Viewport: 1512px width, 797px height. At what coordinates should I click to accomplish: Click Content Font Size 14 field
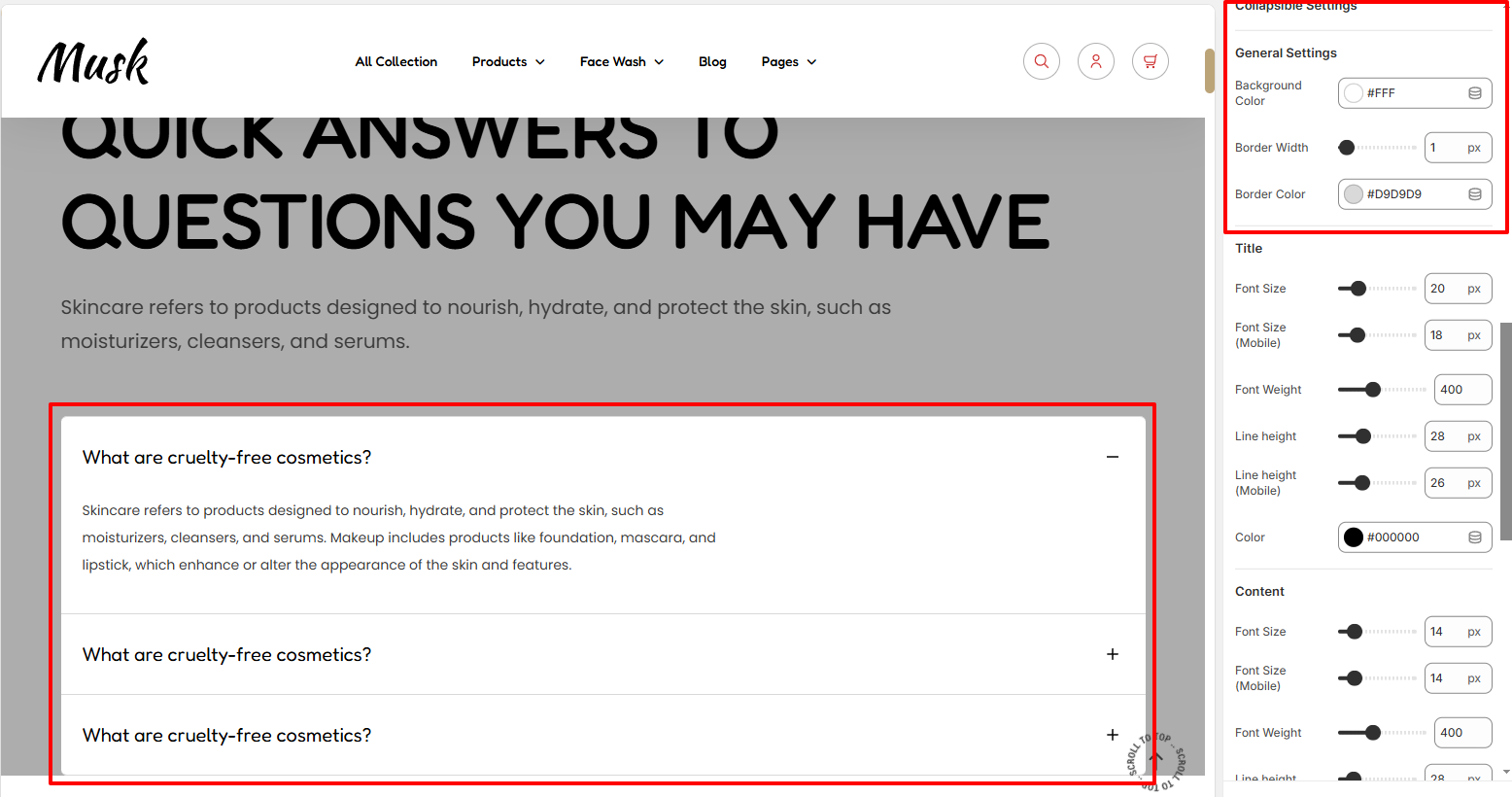click(1458, 632)
